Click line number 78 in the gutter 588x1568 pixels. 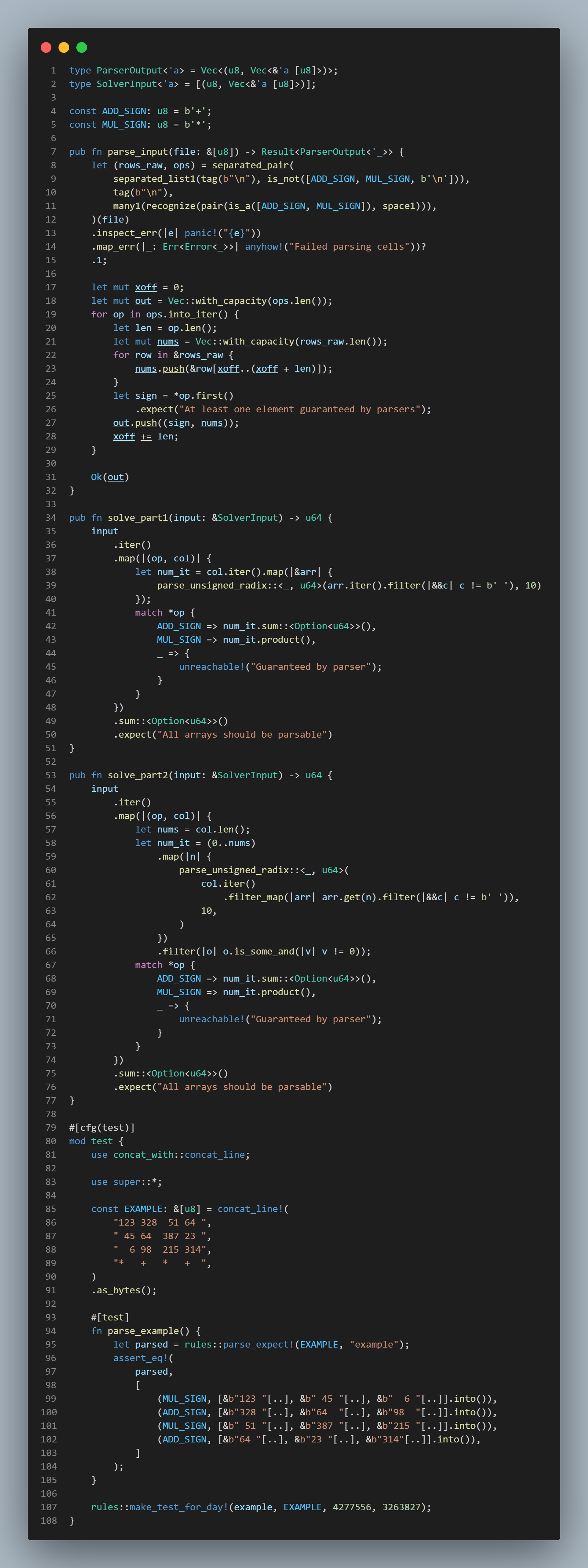point(51,1114)
